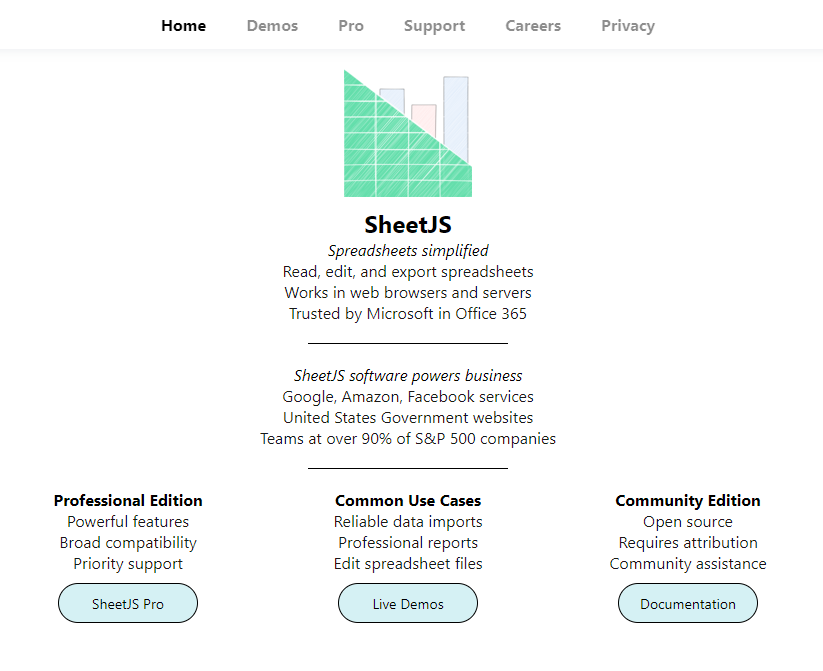Open the Home navigation tab
This screenshot has width=823, height=671.
click(183, 26)
